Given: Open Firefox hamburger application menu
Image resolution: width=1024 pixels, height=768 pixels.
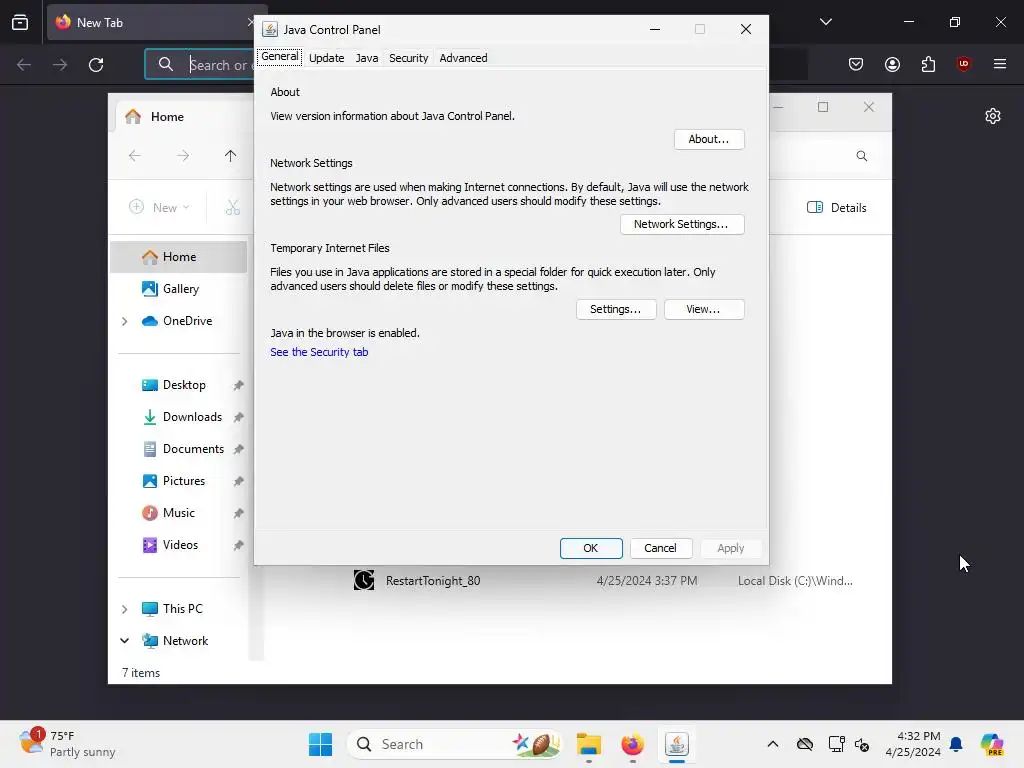Looking at the screenshot, I should (x=999, y=64).
